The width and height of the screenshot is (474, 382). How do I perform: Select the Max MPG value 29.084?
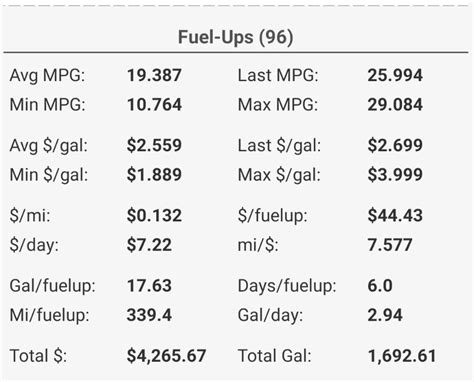395,105
